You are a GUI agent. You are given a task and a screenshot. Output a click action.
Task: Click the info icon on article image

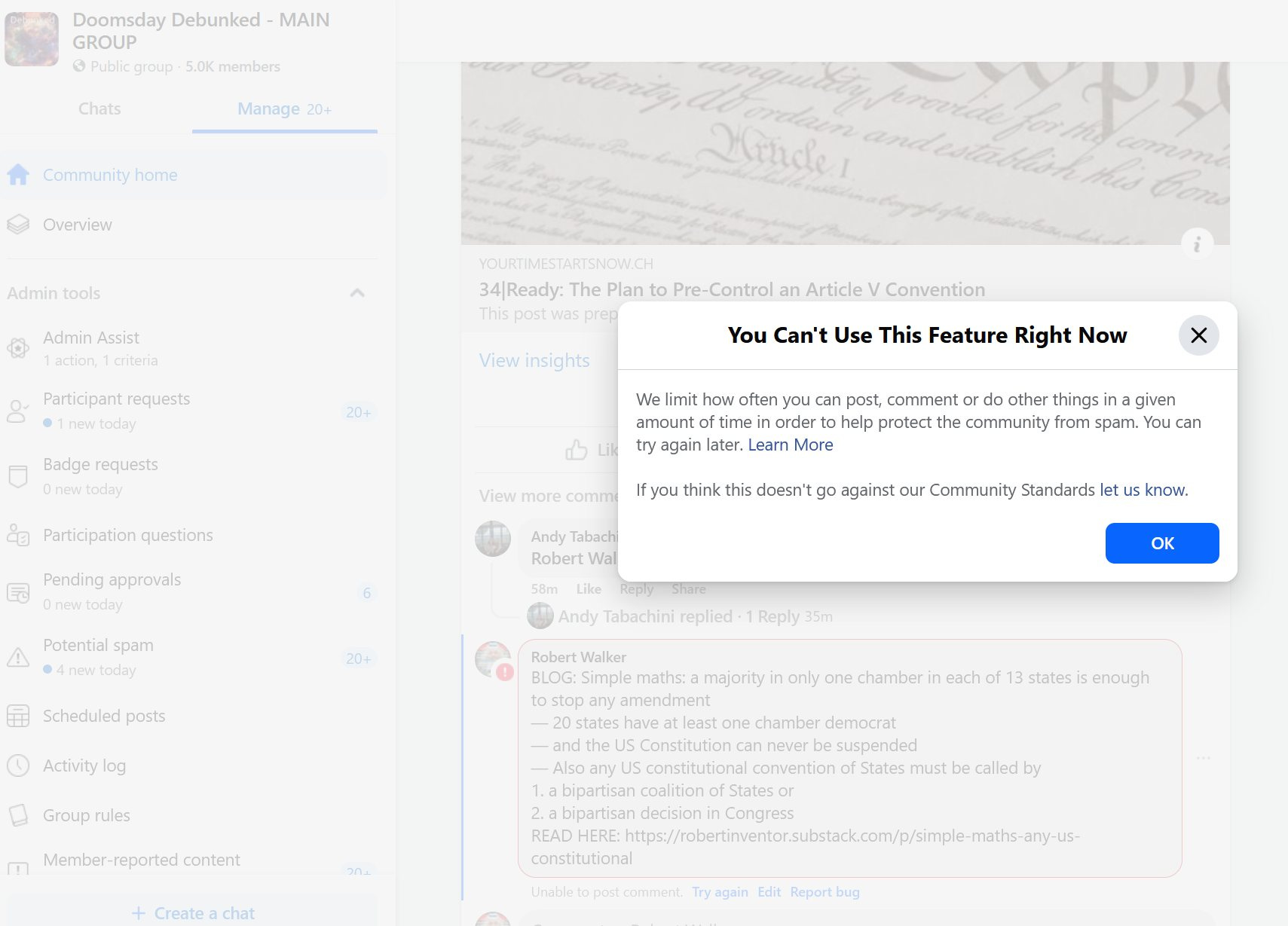click(1197, 244)
